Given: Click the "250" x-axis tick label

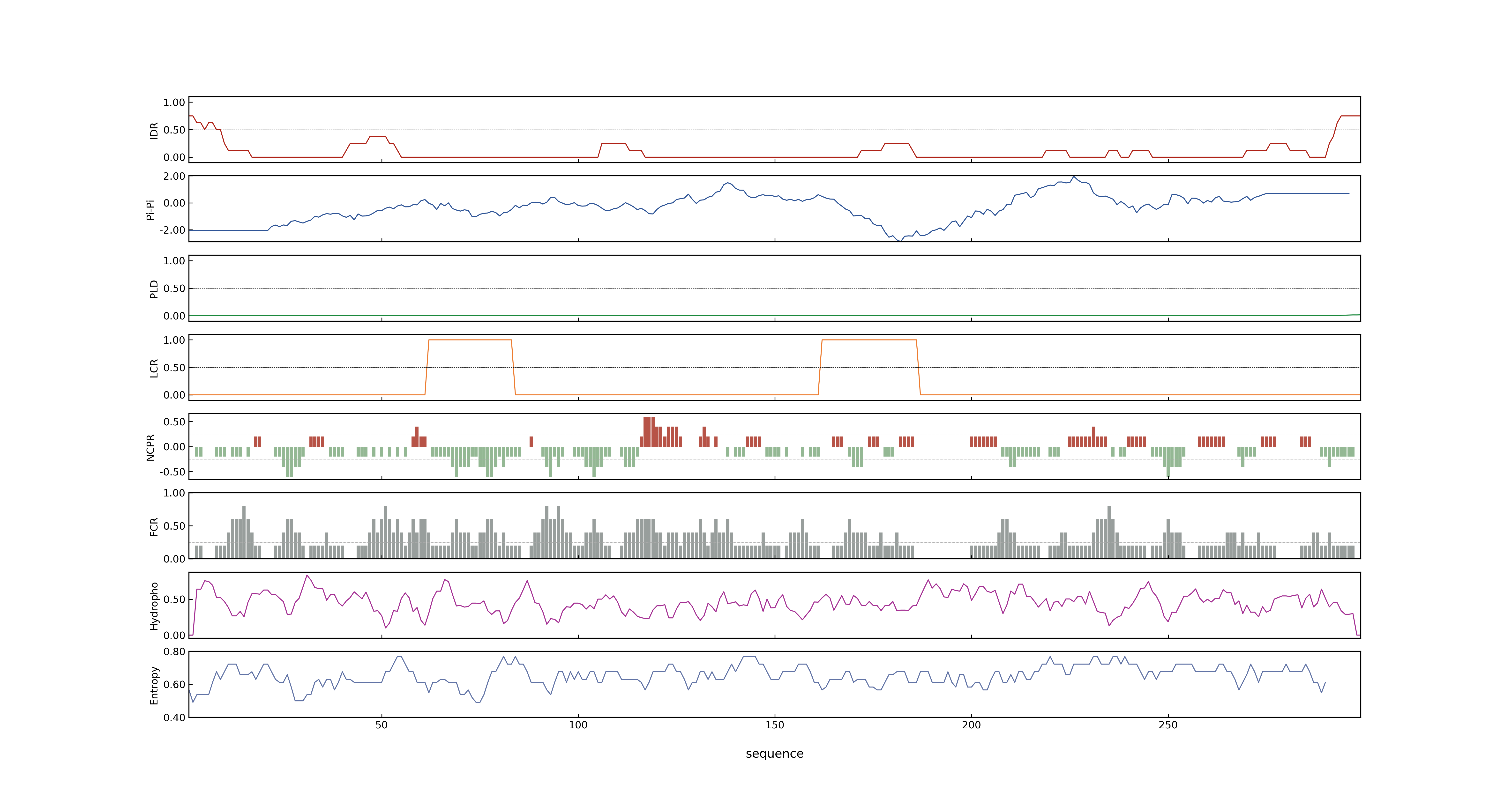Looking at the screenshot, I should coord(1168,725).
